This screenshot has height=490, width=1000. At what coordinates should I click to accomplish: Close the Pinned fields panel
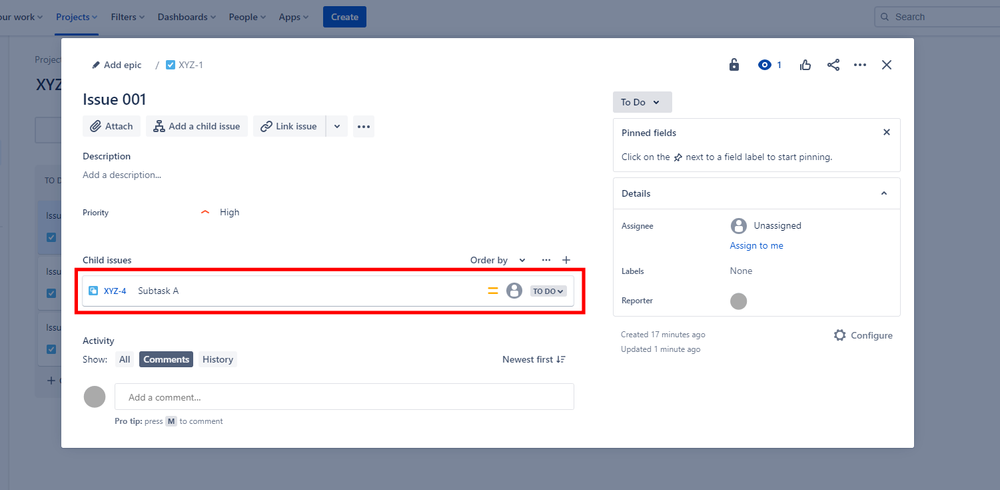pyautogui.click(x=886, y=133)
